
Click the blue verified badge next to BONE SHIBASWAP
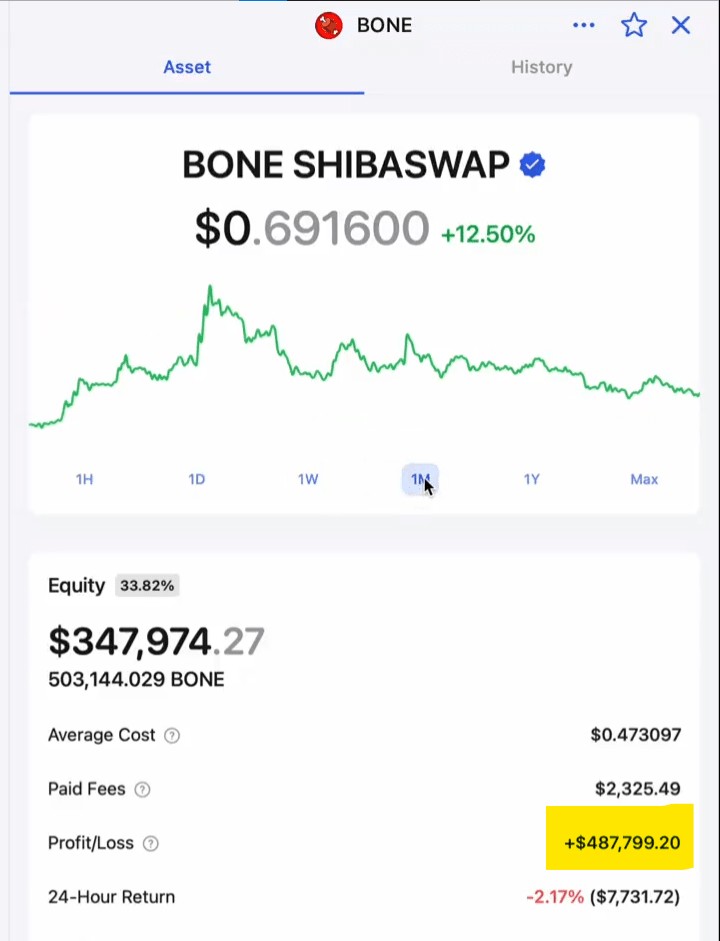[x=532, y=165]
